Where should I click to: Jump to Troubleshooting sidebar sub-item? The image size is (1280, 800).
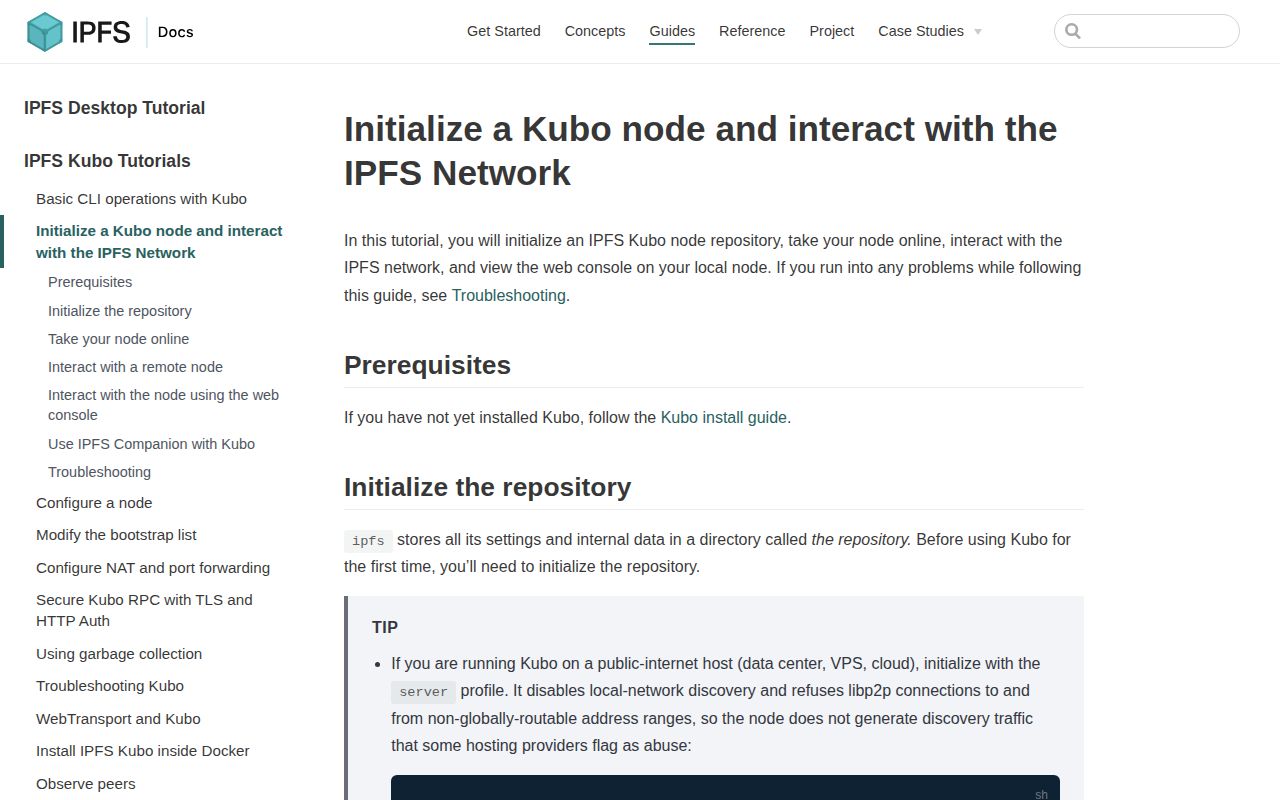coord(99,472)
